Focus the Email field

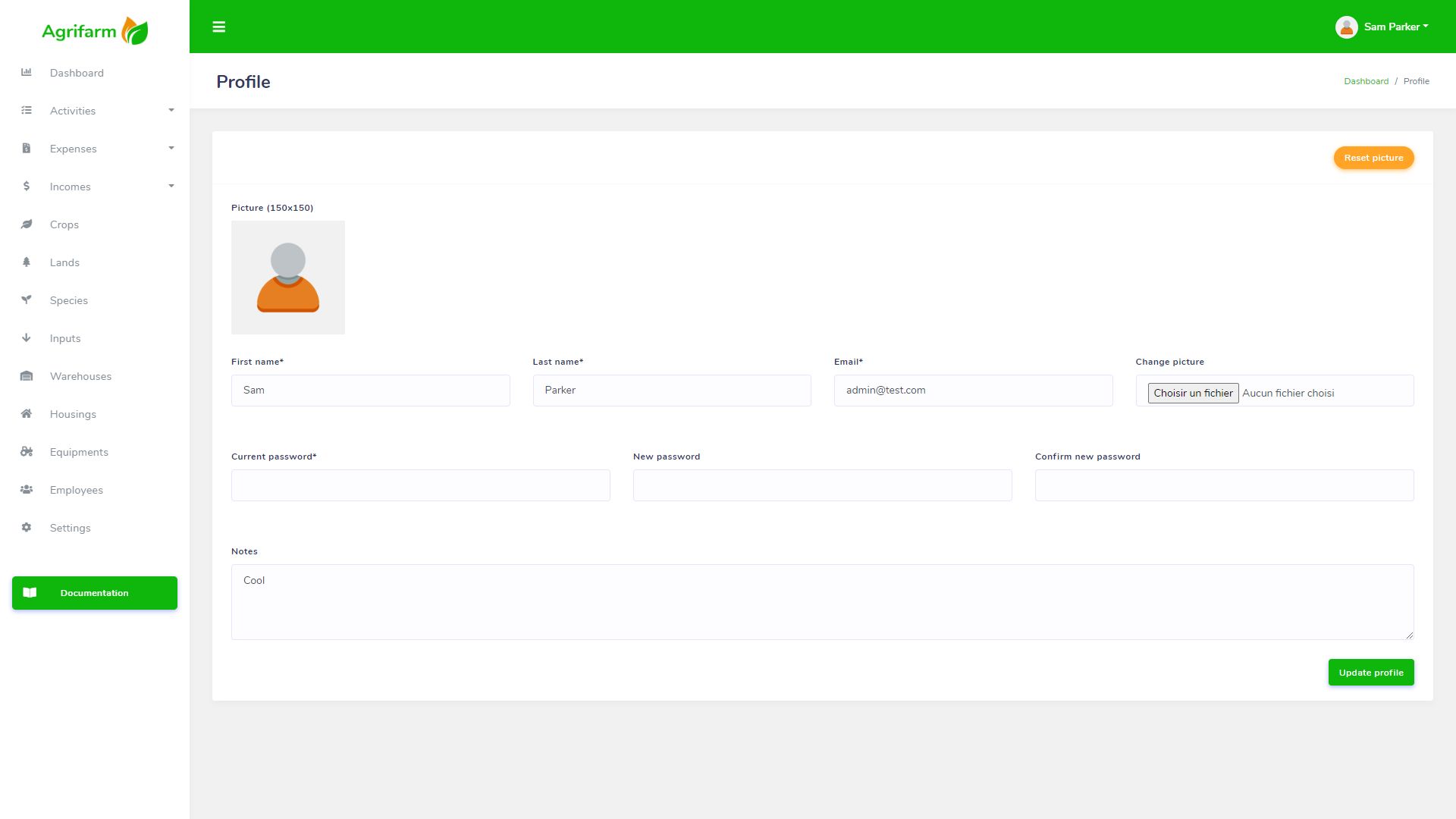974,391
